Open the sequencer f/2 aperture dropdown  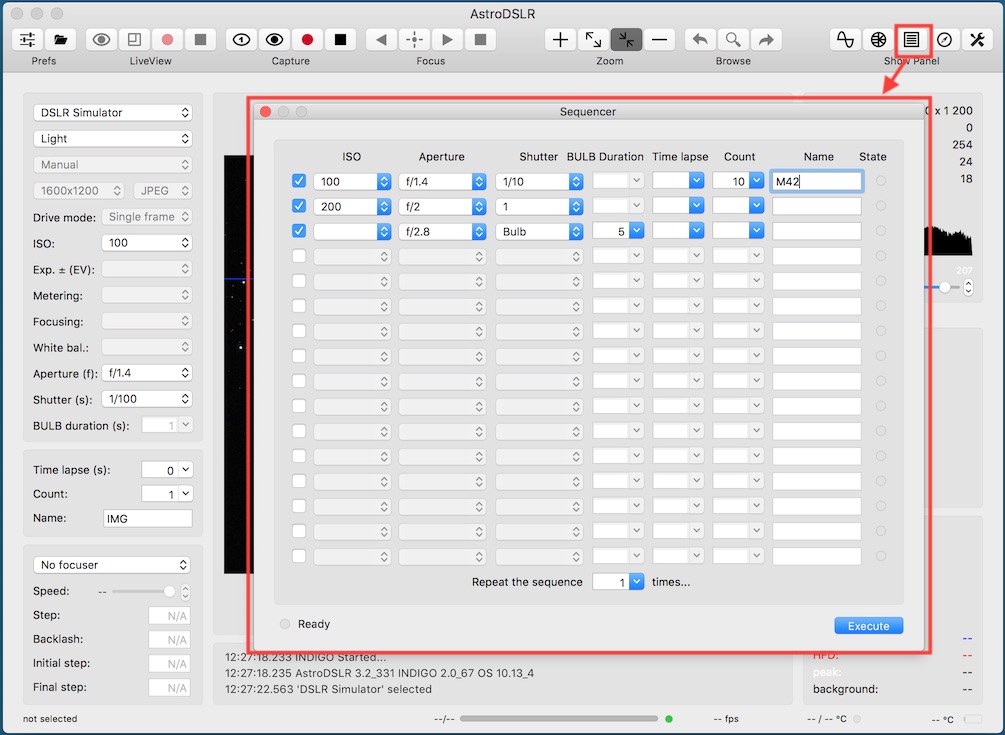point(442,206)
